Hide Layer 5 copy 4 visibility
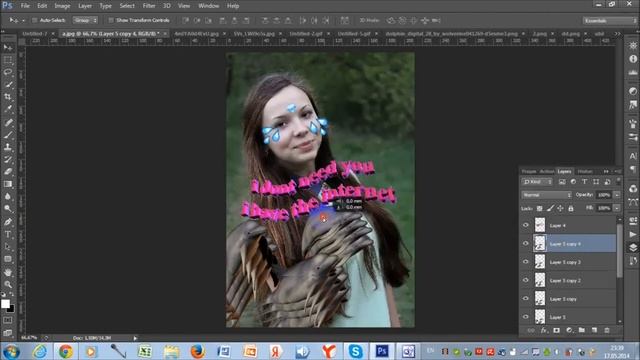 (526, 244)
